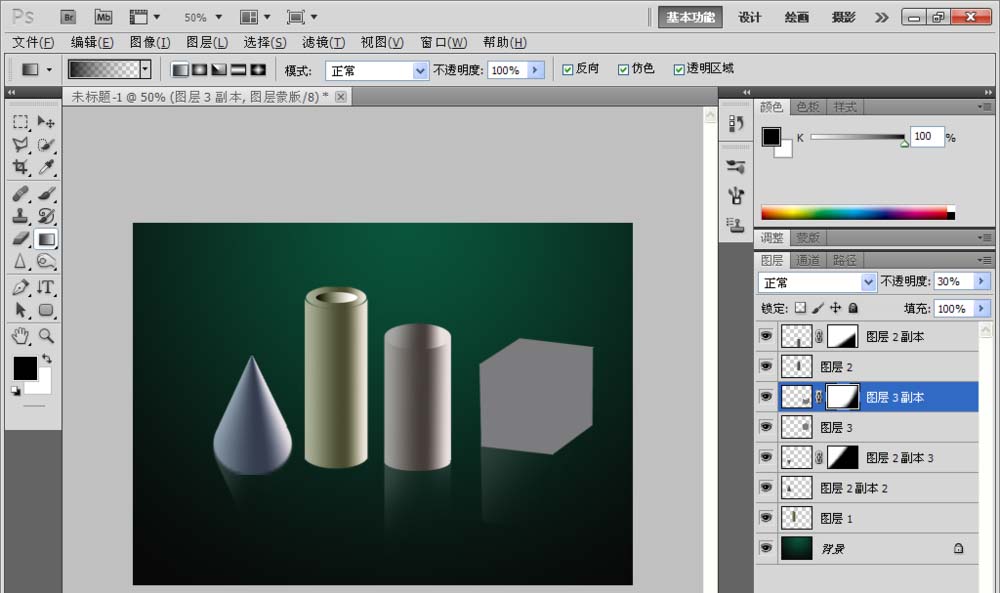Toggle the 仿色 dither checkbox
Screen dimensions: 1000x593
pyautogui.click(x=624, y=70)
